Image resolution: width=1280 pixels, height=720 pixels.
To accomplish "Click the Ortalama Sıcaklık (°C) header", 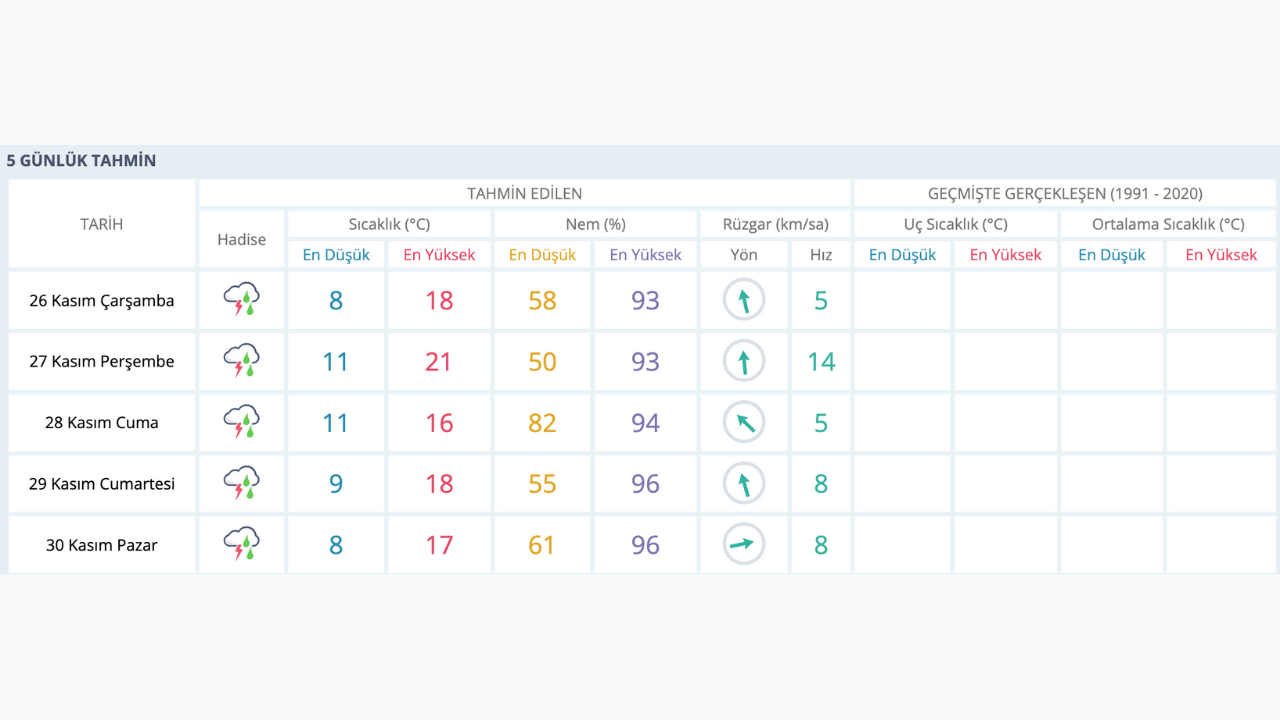I will pos(1168,224).
